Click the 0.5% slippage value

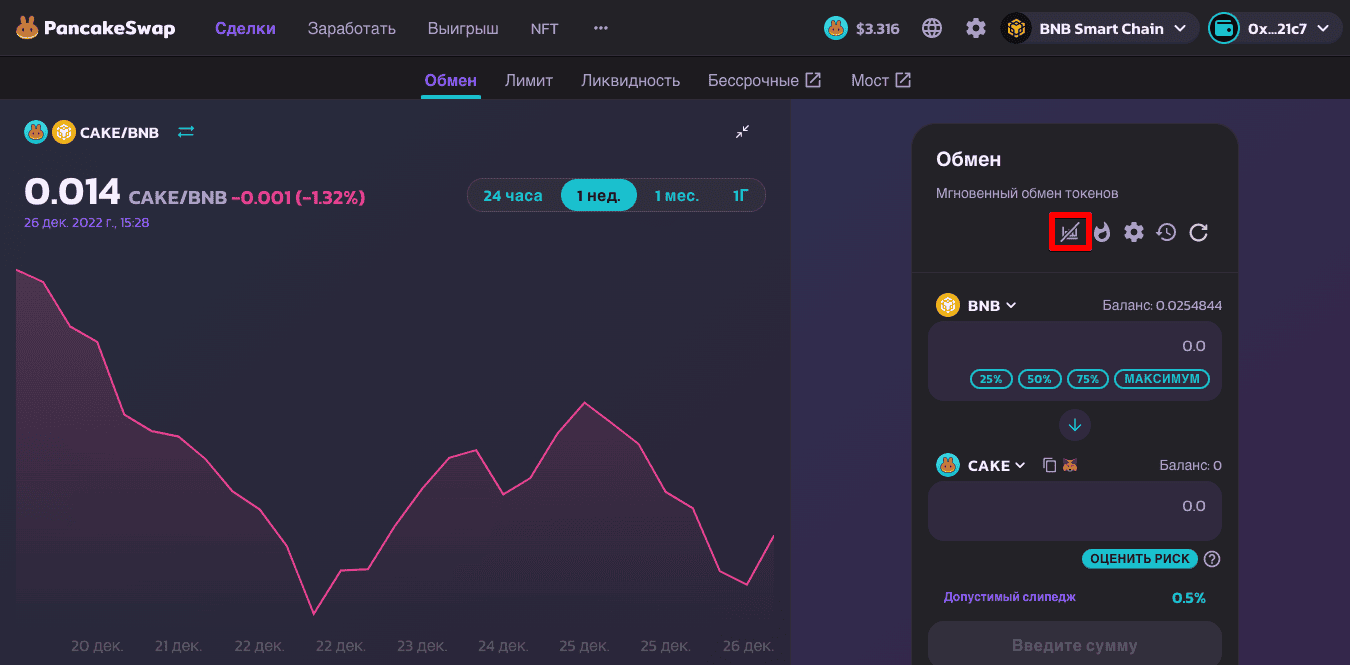[x=1188, y=598]
